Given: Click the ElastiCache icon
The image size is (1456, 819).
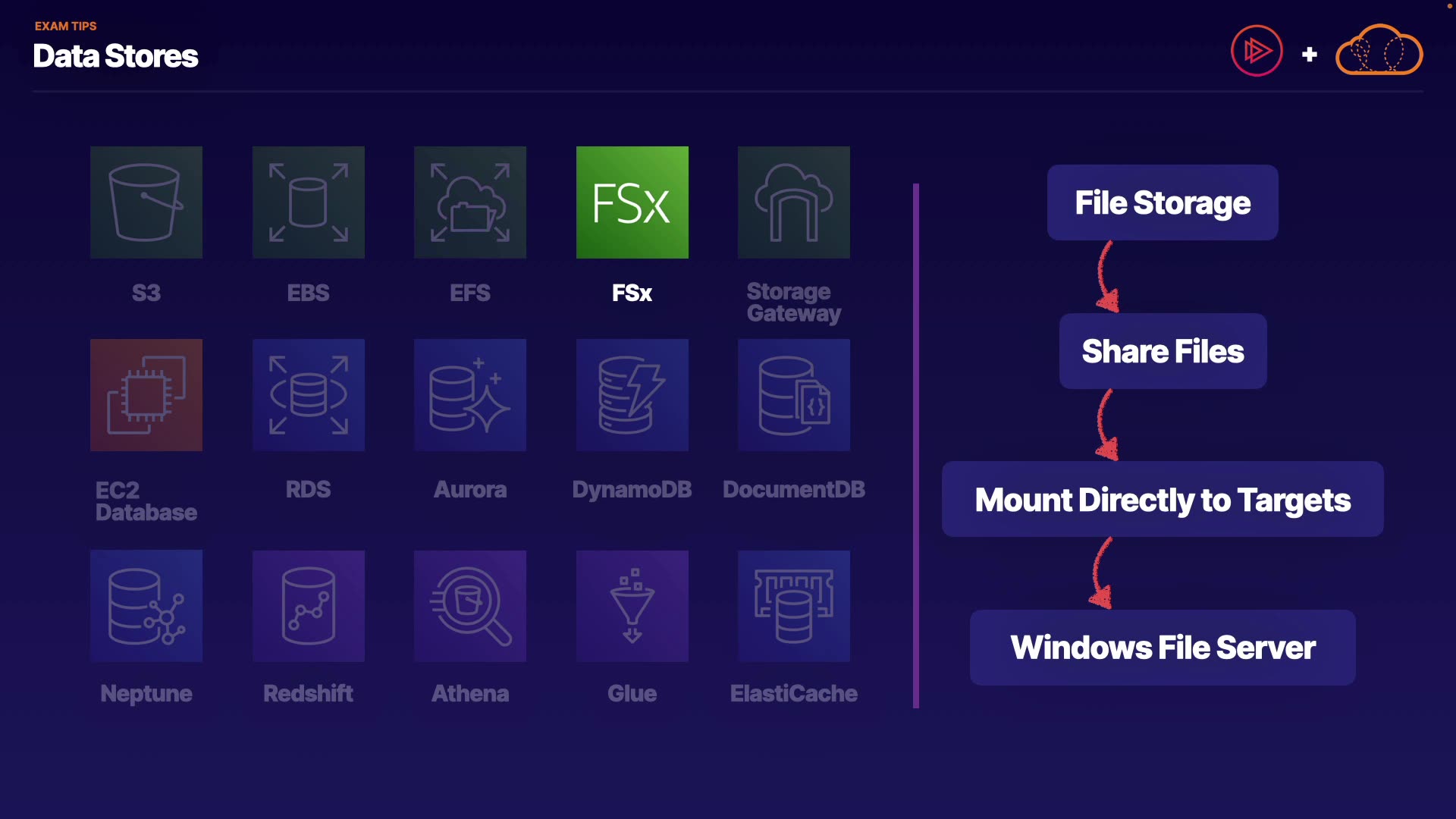Looking at the screenshot, I should (x=794, y=606).
